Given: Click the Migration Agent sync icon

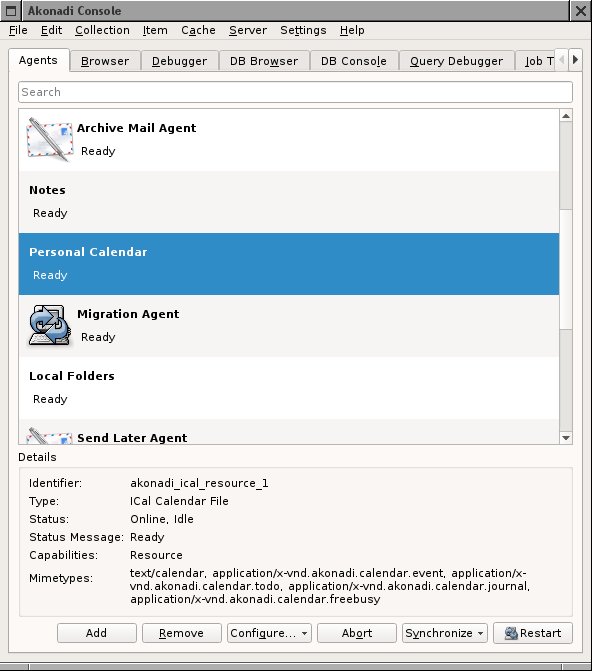Looking at the screenshot, I should click(49, 326).
